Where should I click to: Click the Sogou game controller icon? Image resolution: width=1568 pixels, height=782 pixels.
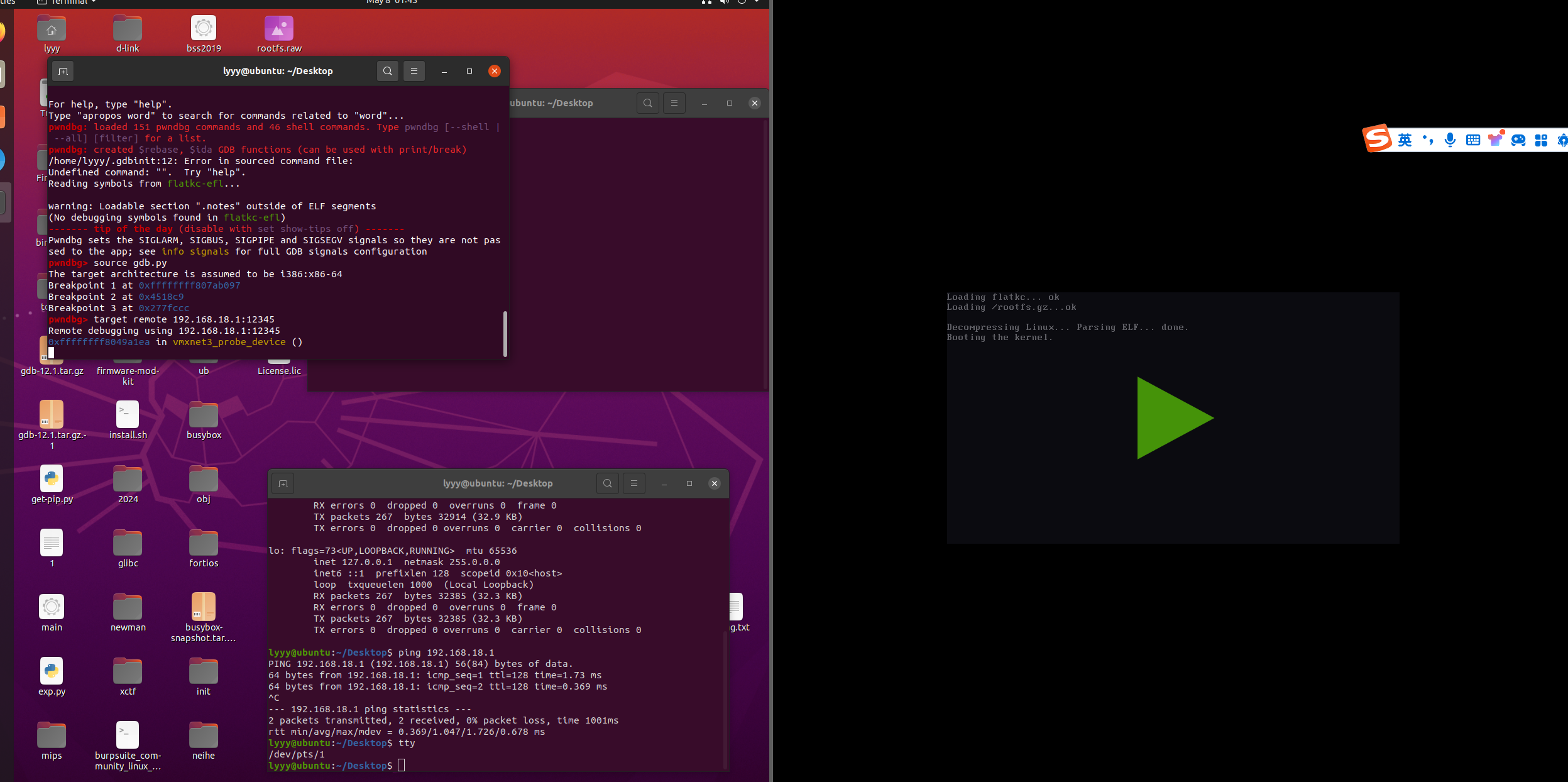[1518, 140]
